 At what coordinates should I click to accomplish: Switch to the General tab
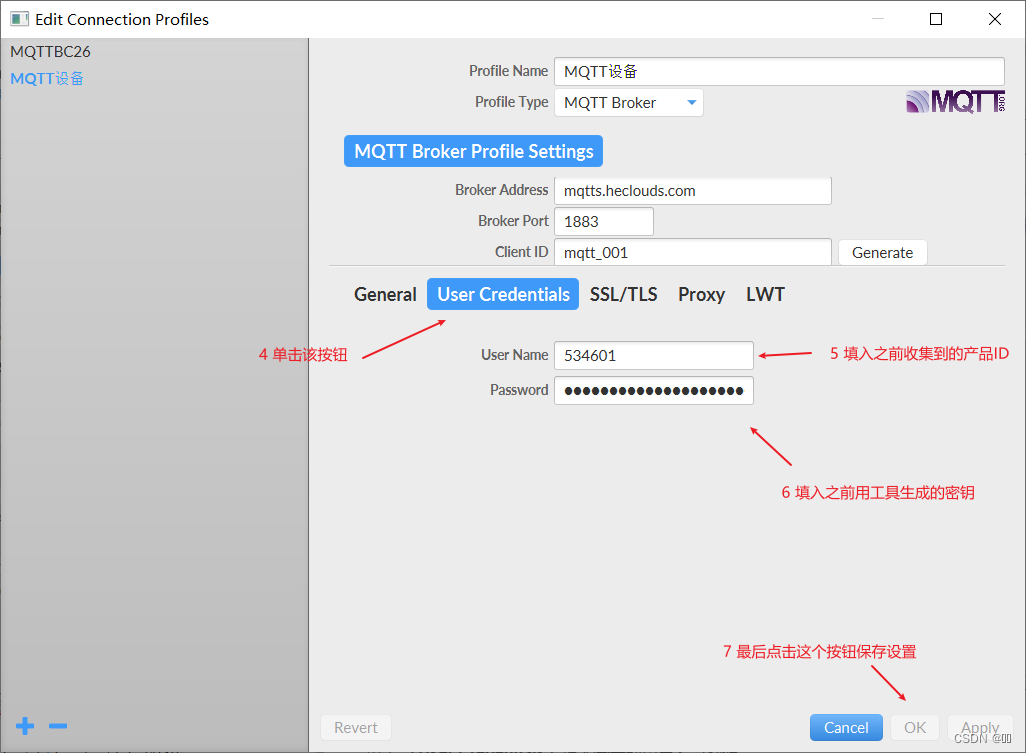click(x=385, y=294)
